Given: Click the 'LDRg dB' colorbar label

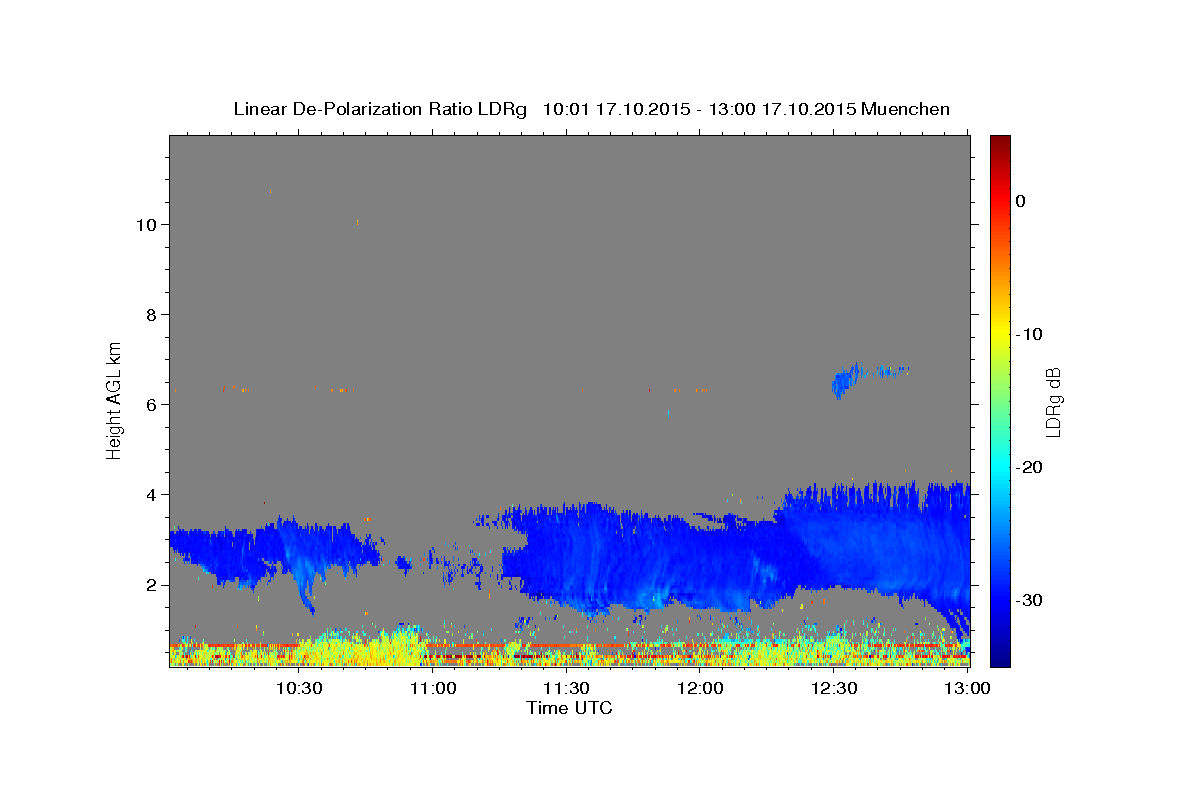Looking at the screenshot, I should (1053, 401).
